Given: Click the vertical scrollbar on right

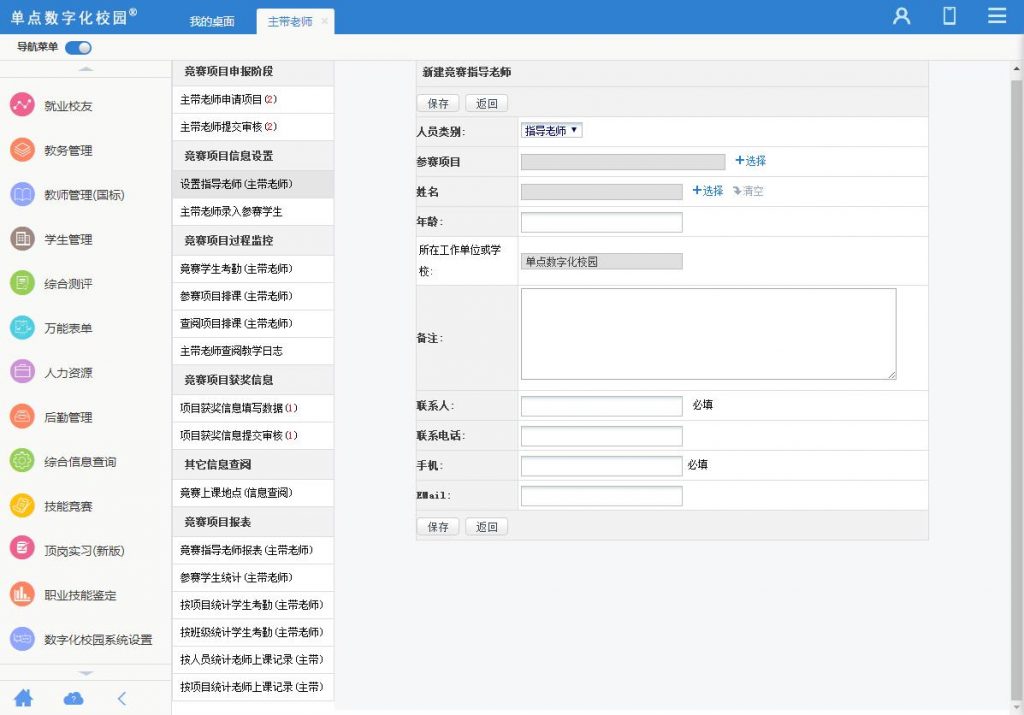Looking at the screenshot, I should (x=1017, y=389).
